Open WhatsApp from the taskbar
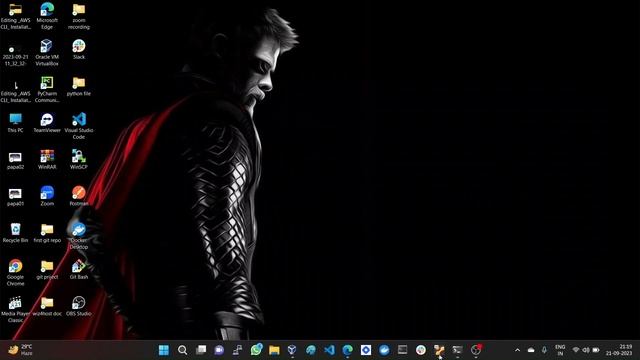 [256, 350]
